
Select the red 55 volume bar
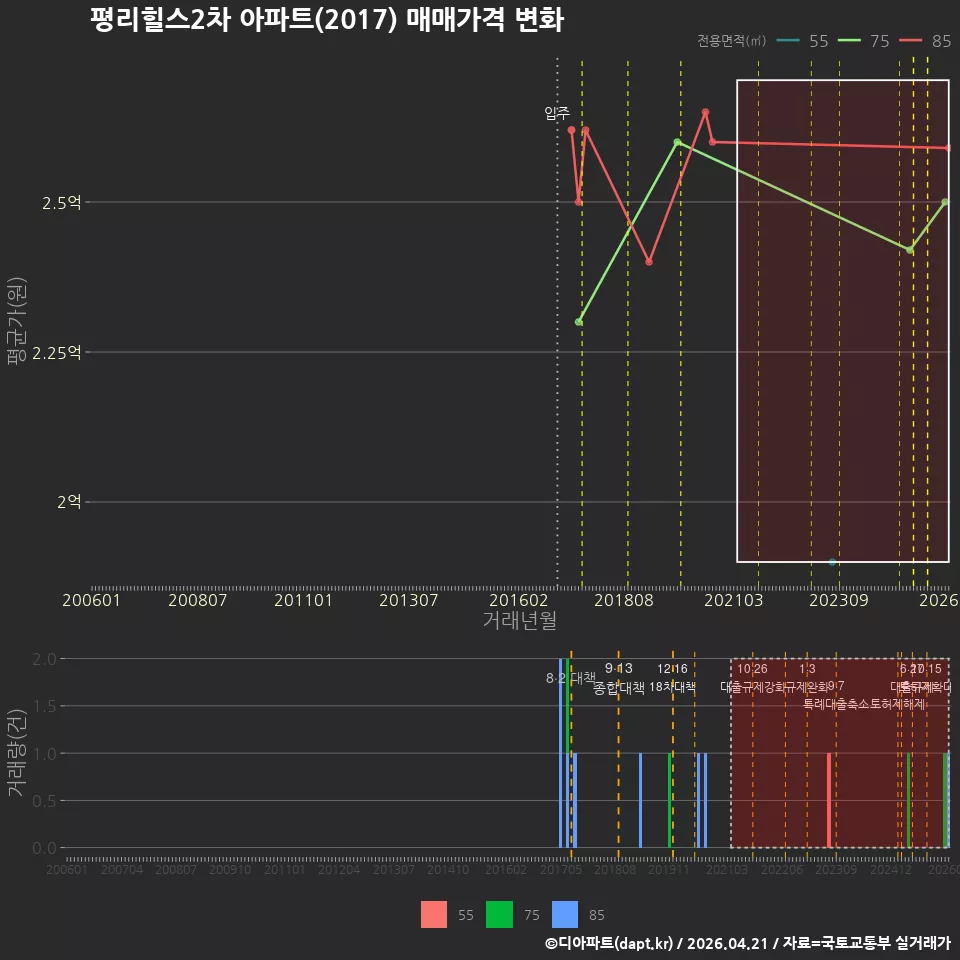point(829,800)
